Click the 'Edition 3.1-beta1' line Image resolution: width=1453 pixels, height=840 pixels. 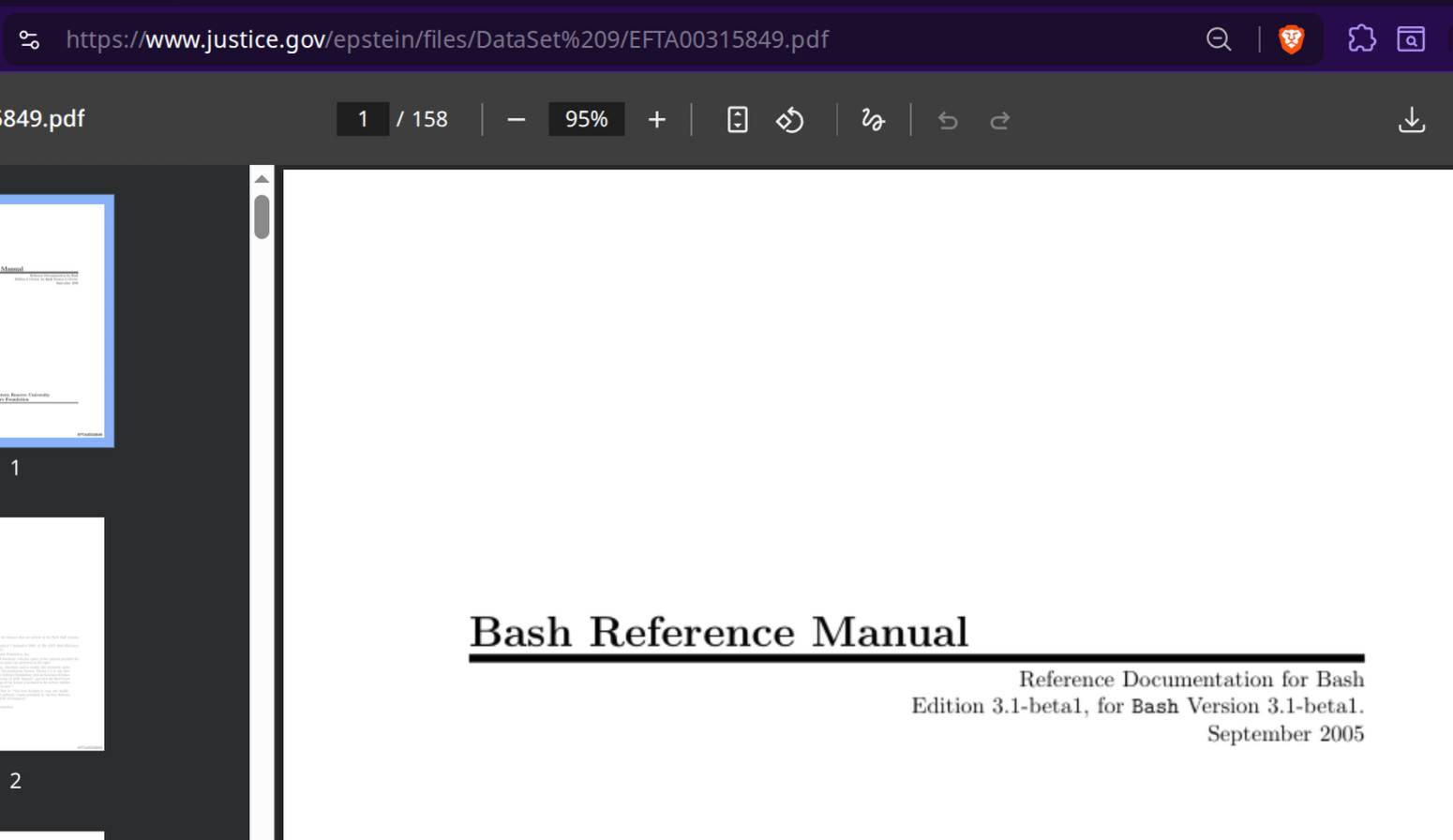tap(1138, 706)
